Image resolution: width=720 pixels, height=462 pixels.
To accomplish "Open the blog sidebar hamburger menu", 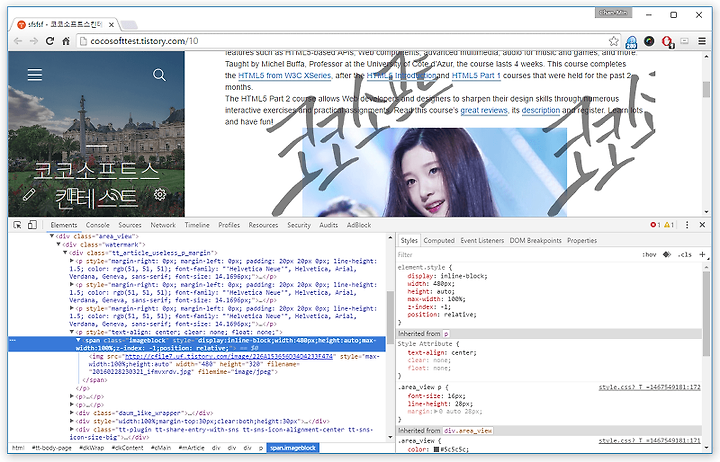I will pos(34,74).
